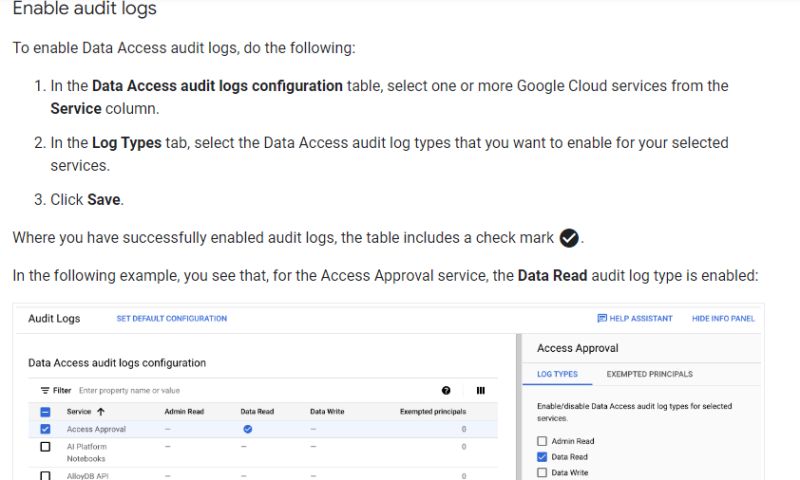Click the Service column header
The image size is (800, 480).
coord(79,411)
